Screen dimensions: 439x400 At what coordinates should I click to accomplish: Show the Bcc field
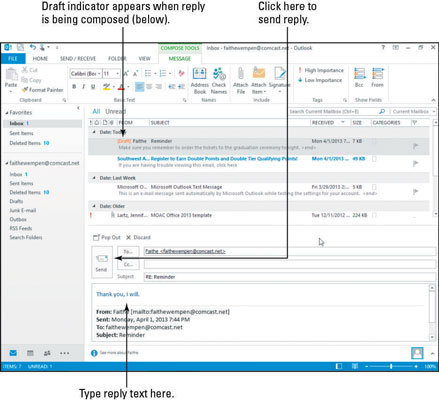pyautogui.click(x=359, y=77)
